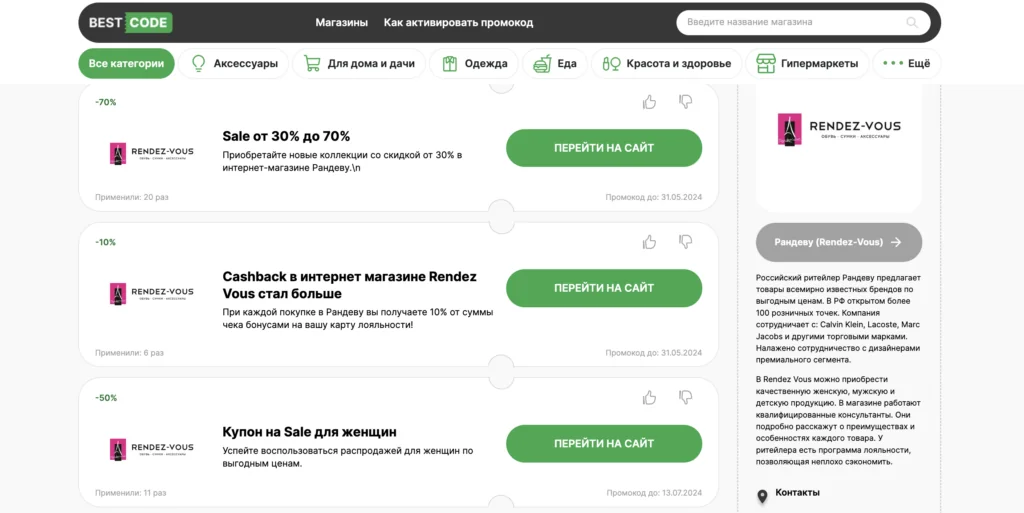Dislike the Купон на Sale для женщин offer
Image resolution: width=1024 pixels, height=513 pixels.
coord(686,398)
